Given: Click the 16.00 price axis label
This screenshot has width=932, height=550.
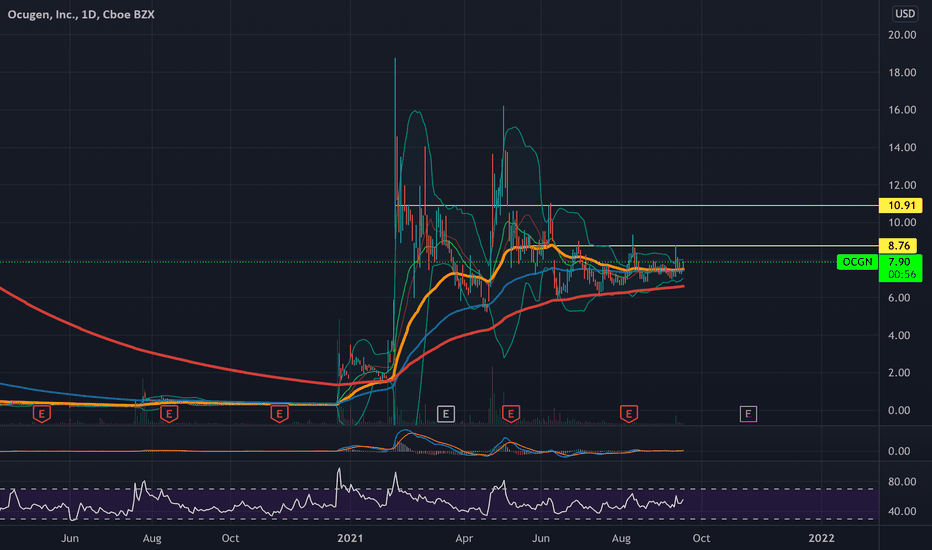Looking at the screenshot, I should (x=902, y=110).
